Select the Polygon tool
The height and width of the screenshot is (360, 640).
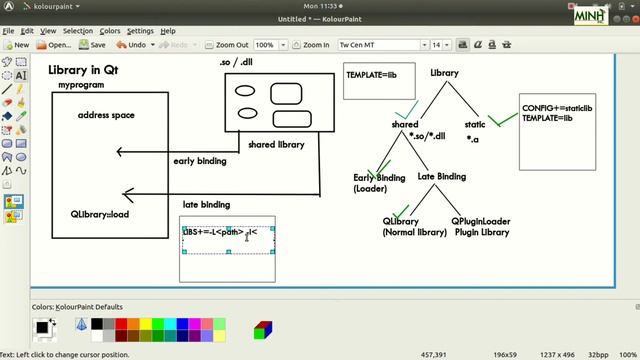click(x=7, y=157)
